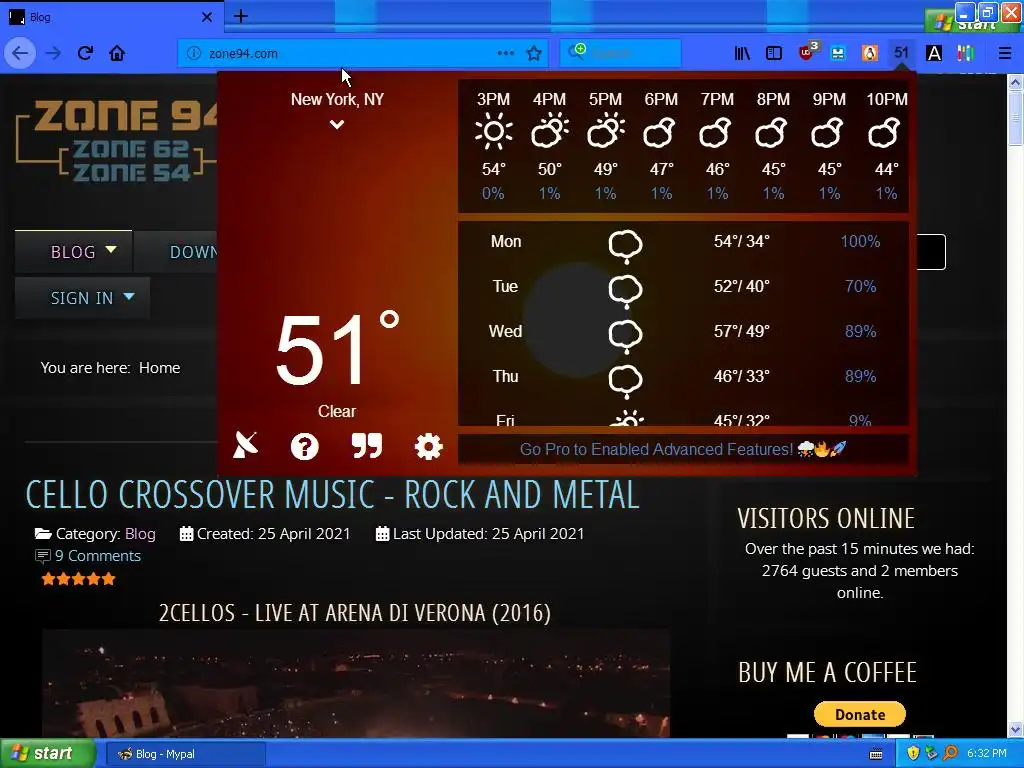Viewport: 1024px width, 768px height.
Task: Show site information for zone94.com
Action: 194,54
